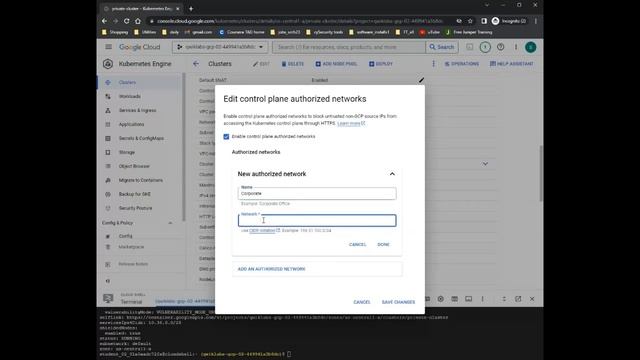This screenshot has width=640, height=360.
Task: Click Save Changes in the dialog
Action: click(398, 302)
